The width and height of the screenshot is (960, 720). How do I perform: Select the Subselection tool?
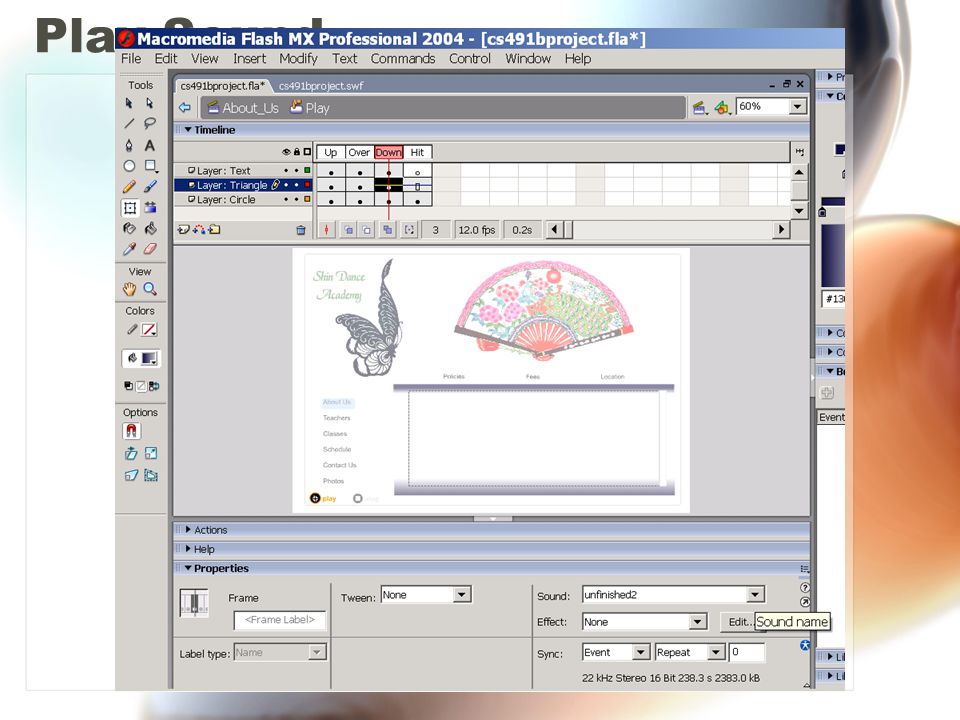[x=149, y=103]
